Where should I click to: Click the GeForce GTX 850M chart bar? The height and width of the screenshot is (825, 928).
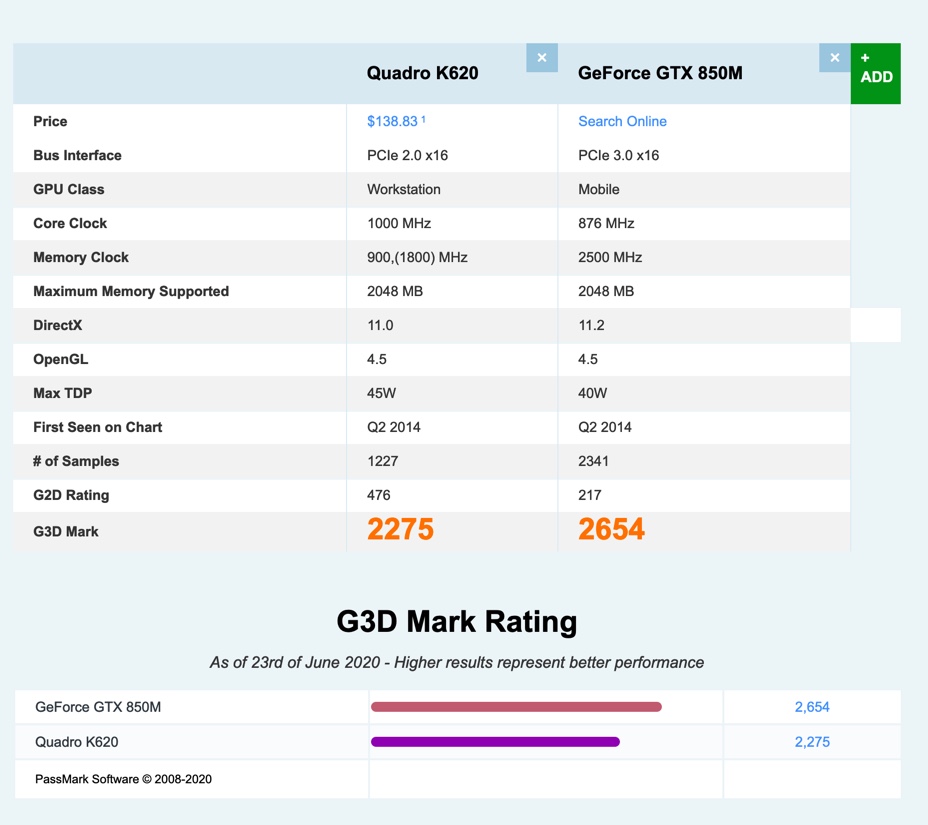point(516,707)
